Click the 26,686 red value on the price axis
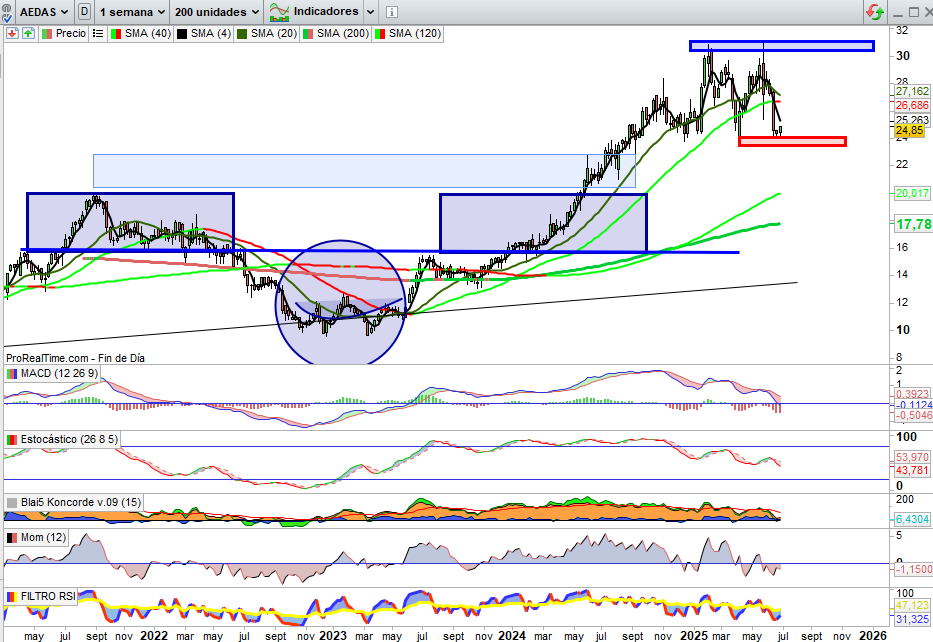The height and width of the screenshot is (642, 933). click(912, 105)
